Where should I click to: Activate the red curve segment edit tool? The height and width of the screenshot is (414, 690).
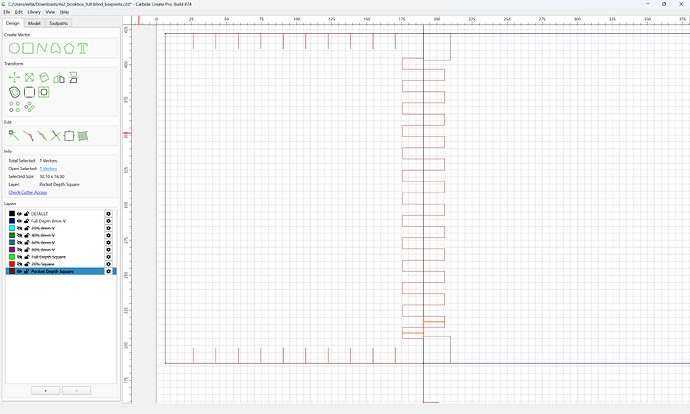pyautogui.click(x=42, y=136)
